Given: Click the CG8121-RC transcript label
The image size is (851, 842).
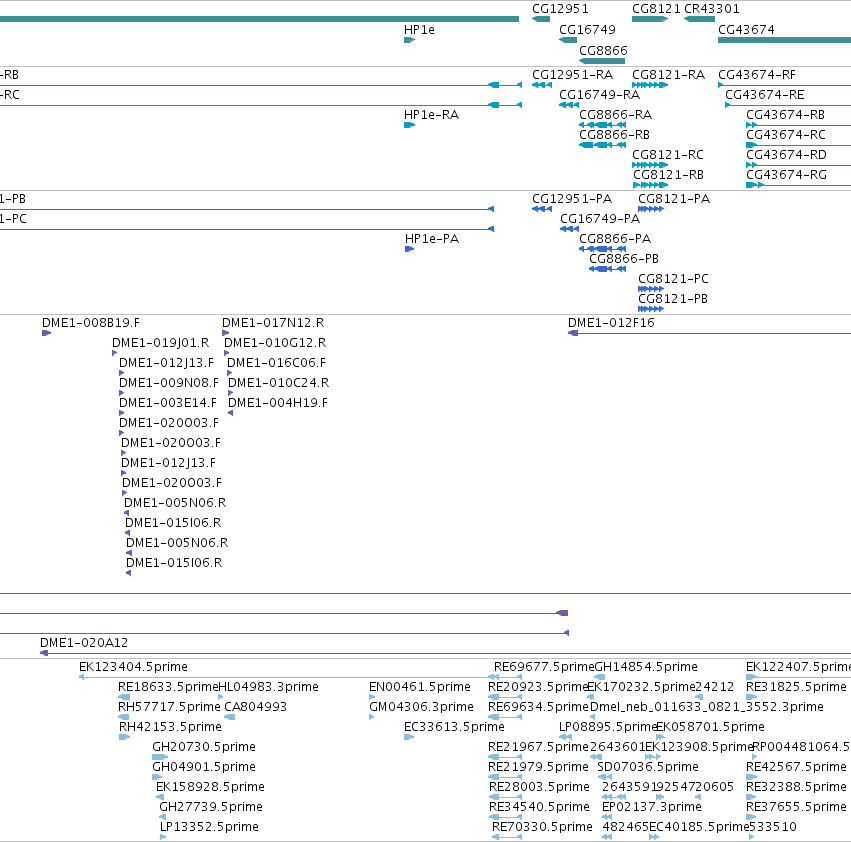Looking at the screenshot, I should [668, 155].
